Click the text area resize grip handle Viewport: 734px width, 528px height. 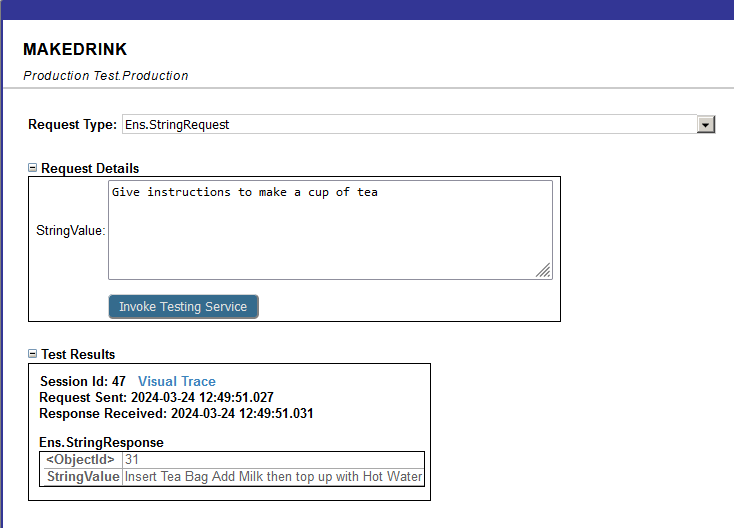(543, 270)
